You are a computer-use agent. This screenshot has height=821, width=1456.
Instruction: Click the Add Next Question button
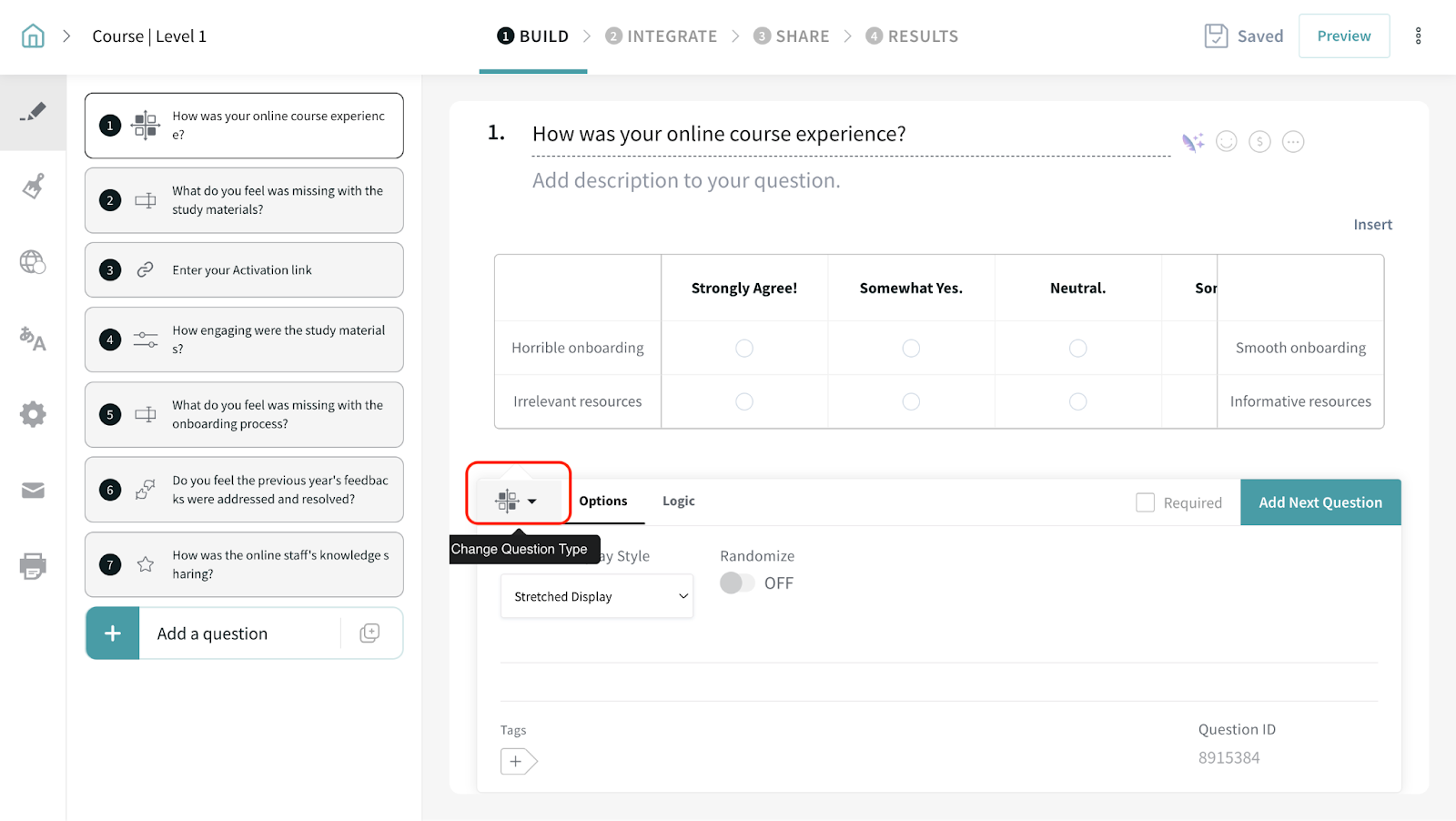click(x=1319, y=502)
